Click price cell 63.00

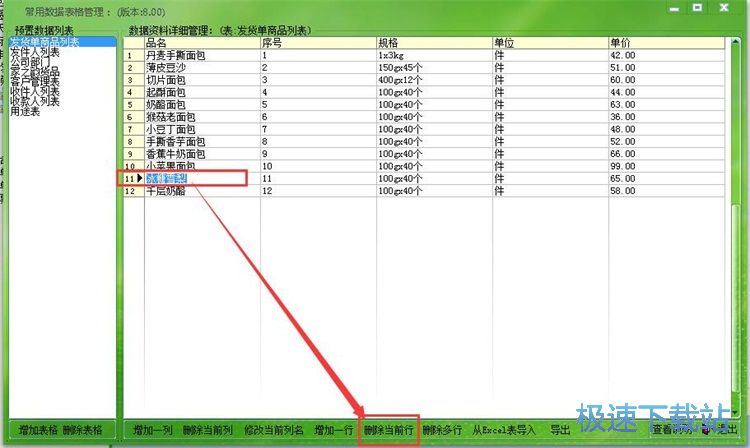[666, 105]
